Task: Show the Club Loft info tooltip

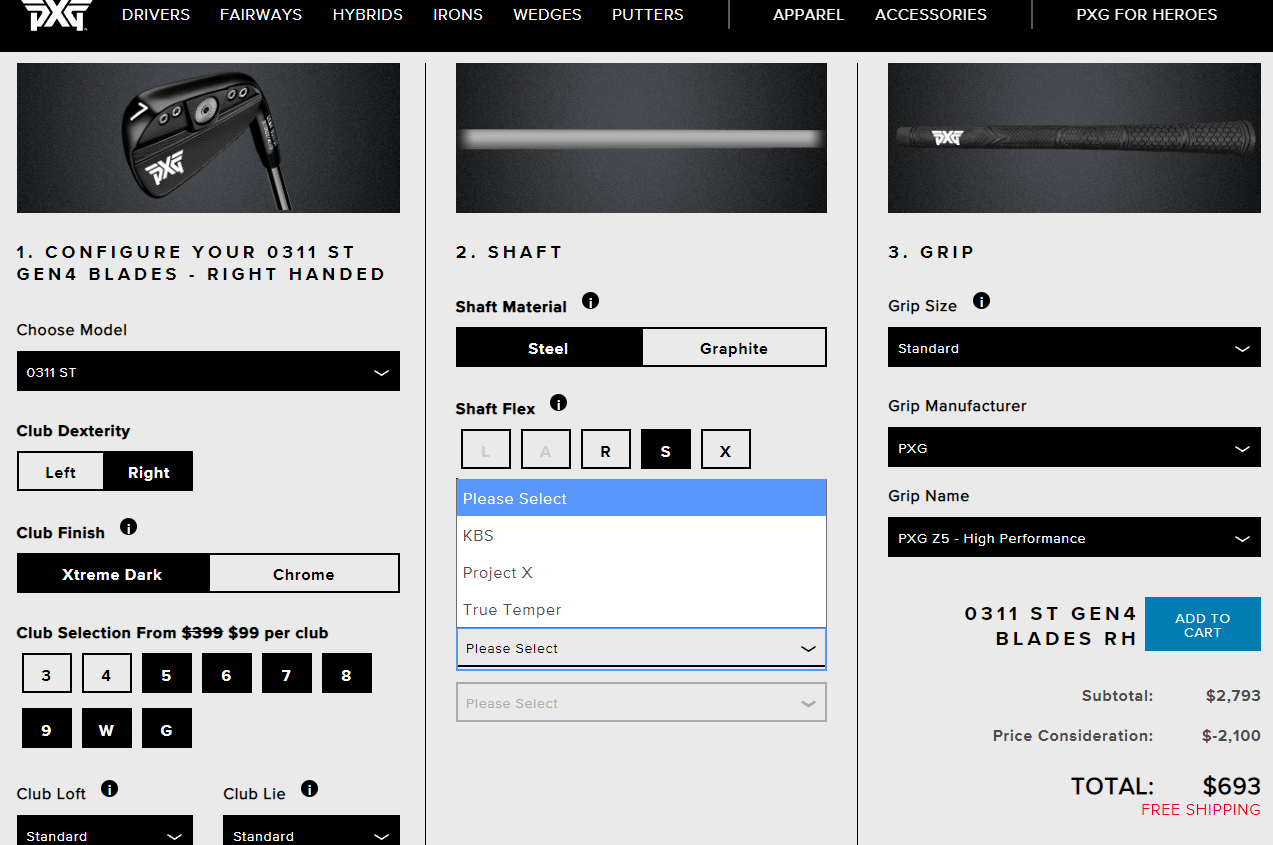Action: coord(110,789)
